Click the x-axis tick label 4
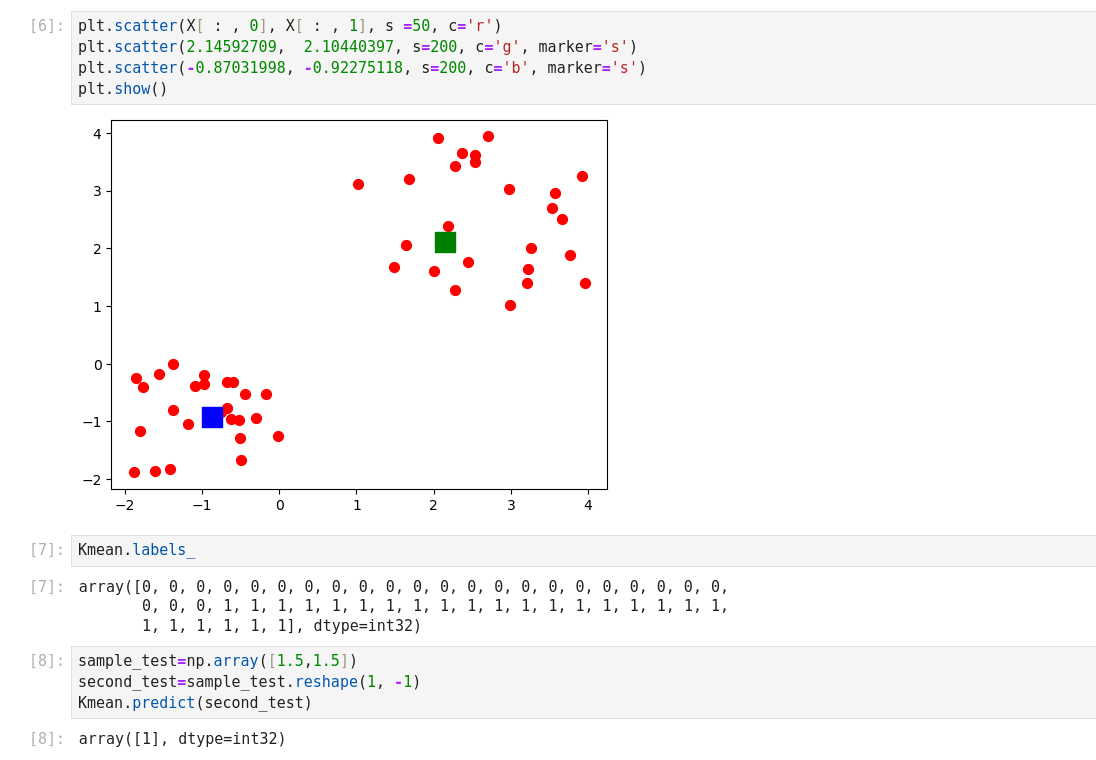The width and height of the screenshot is (1096, 760). [588, 505]
